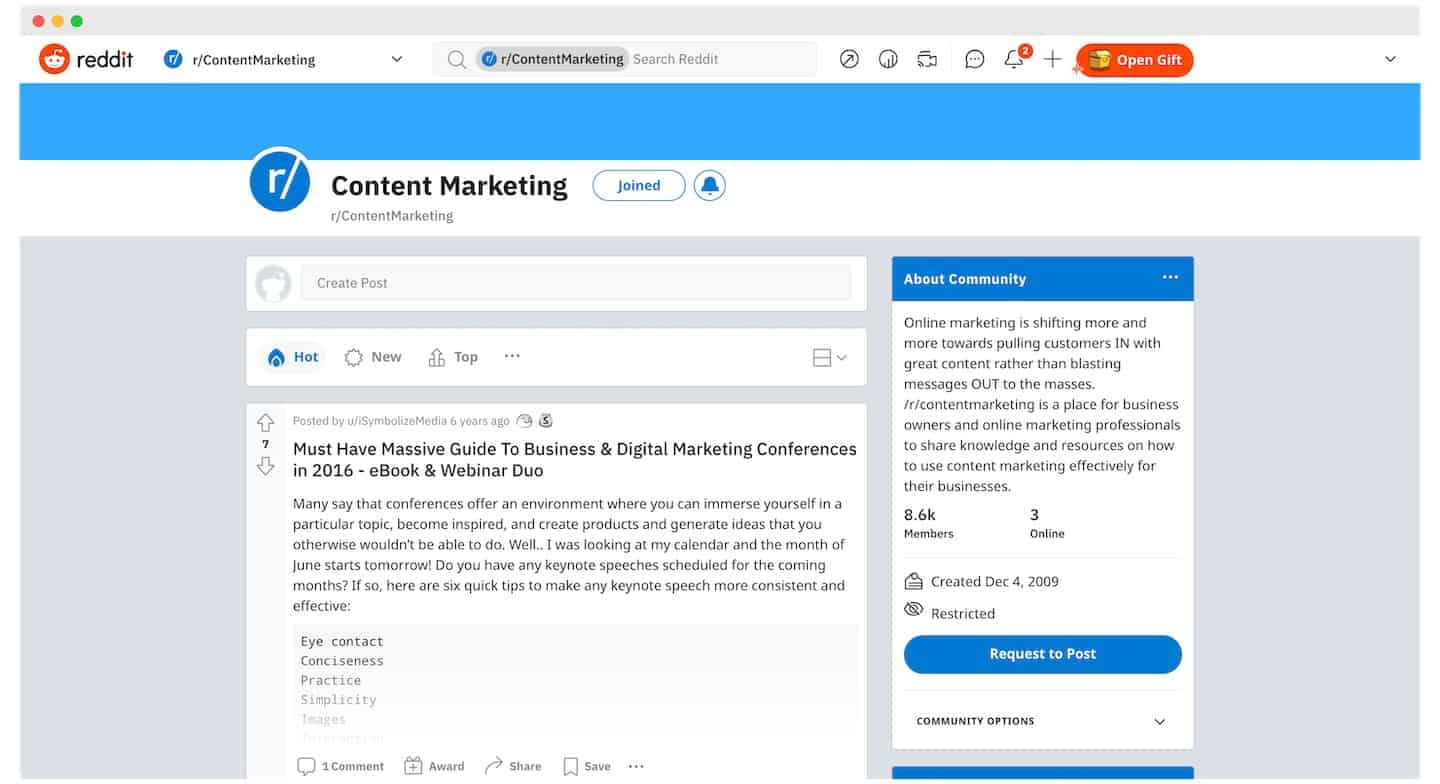
Task: Open notifications bell with 2 badge
Action: [1016, 58]
